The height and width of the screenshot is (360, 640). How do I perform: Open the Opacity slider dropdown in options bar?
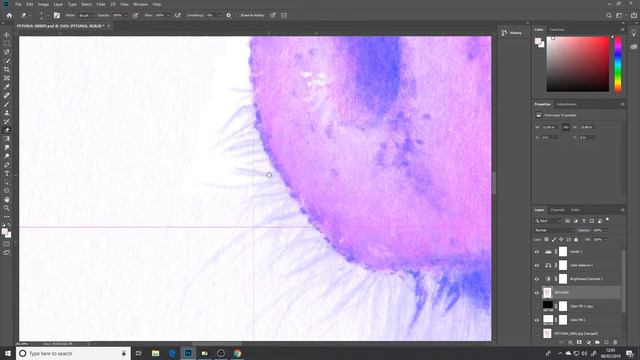pos(126,15)
